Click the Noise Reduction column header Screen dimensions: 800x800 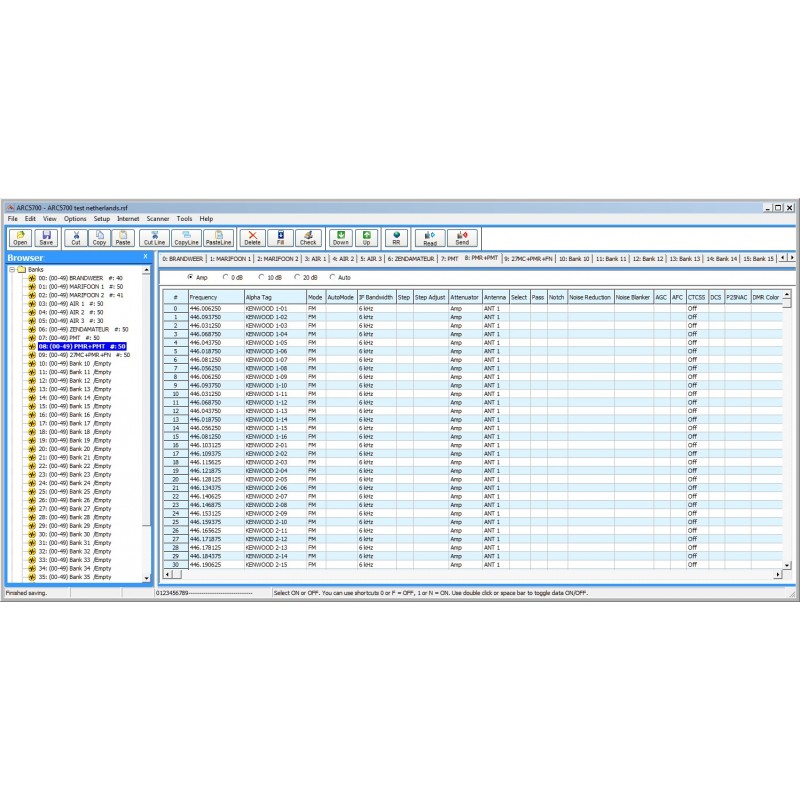[x=590, y=297]
